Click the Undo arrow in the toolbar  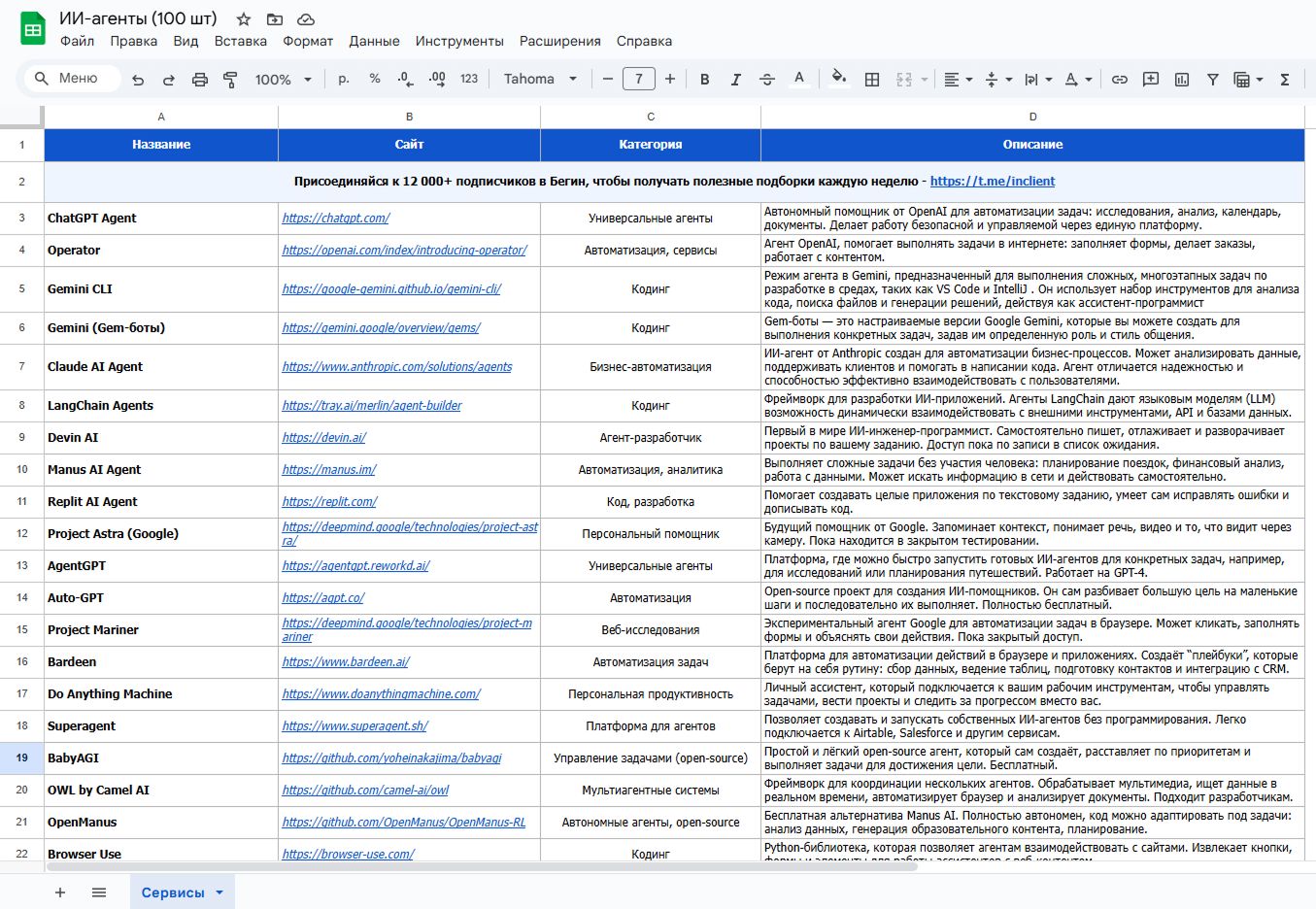pos(138,80)
